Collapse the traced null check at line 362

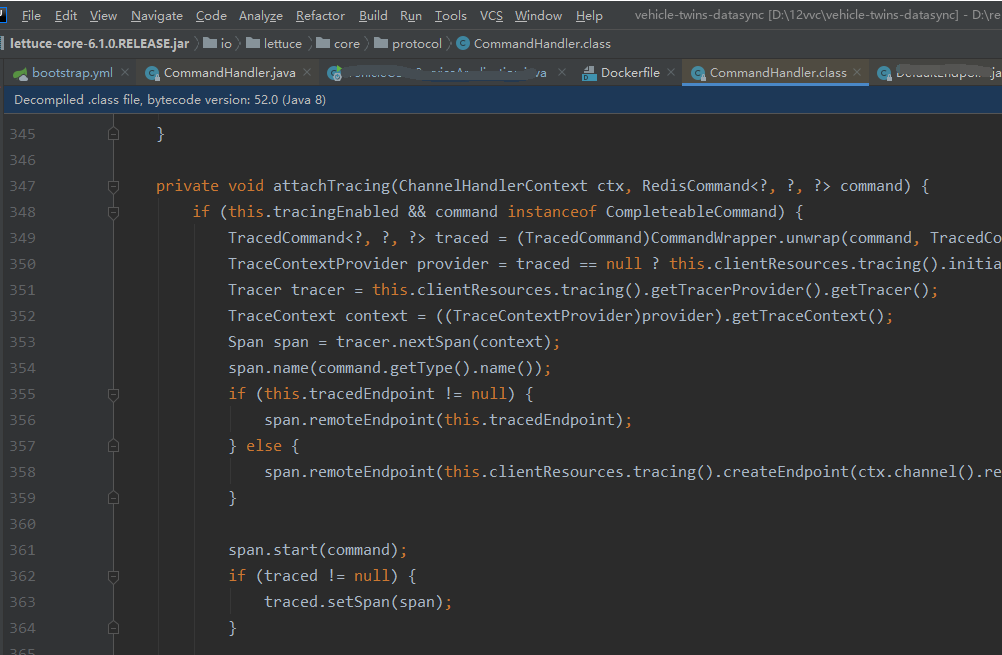click(x=113, y=576)
